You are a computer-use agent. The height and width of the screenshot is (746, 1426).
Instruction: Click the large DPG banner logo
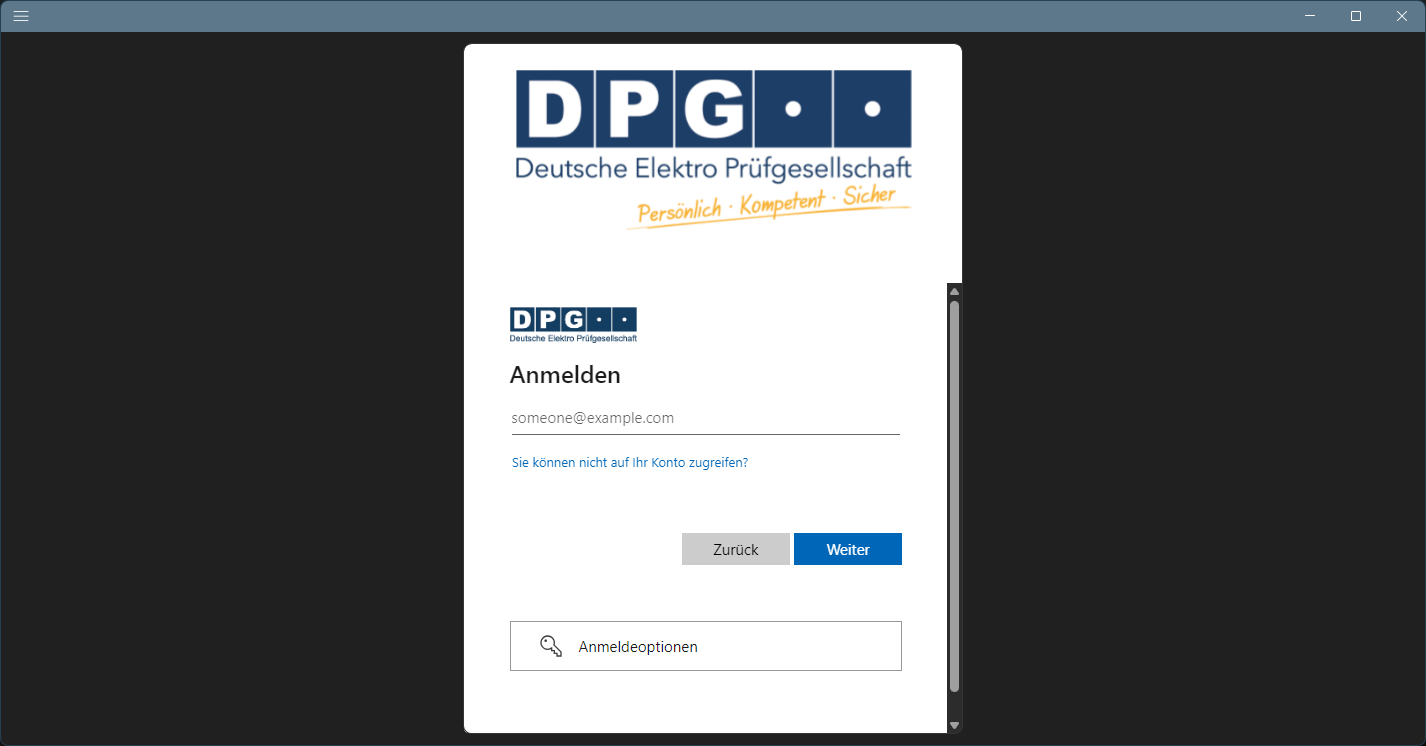point(713,149)
